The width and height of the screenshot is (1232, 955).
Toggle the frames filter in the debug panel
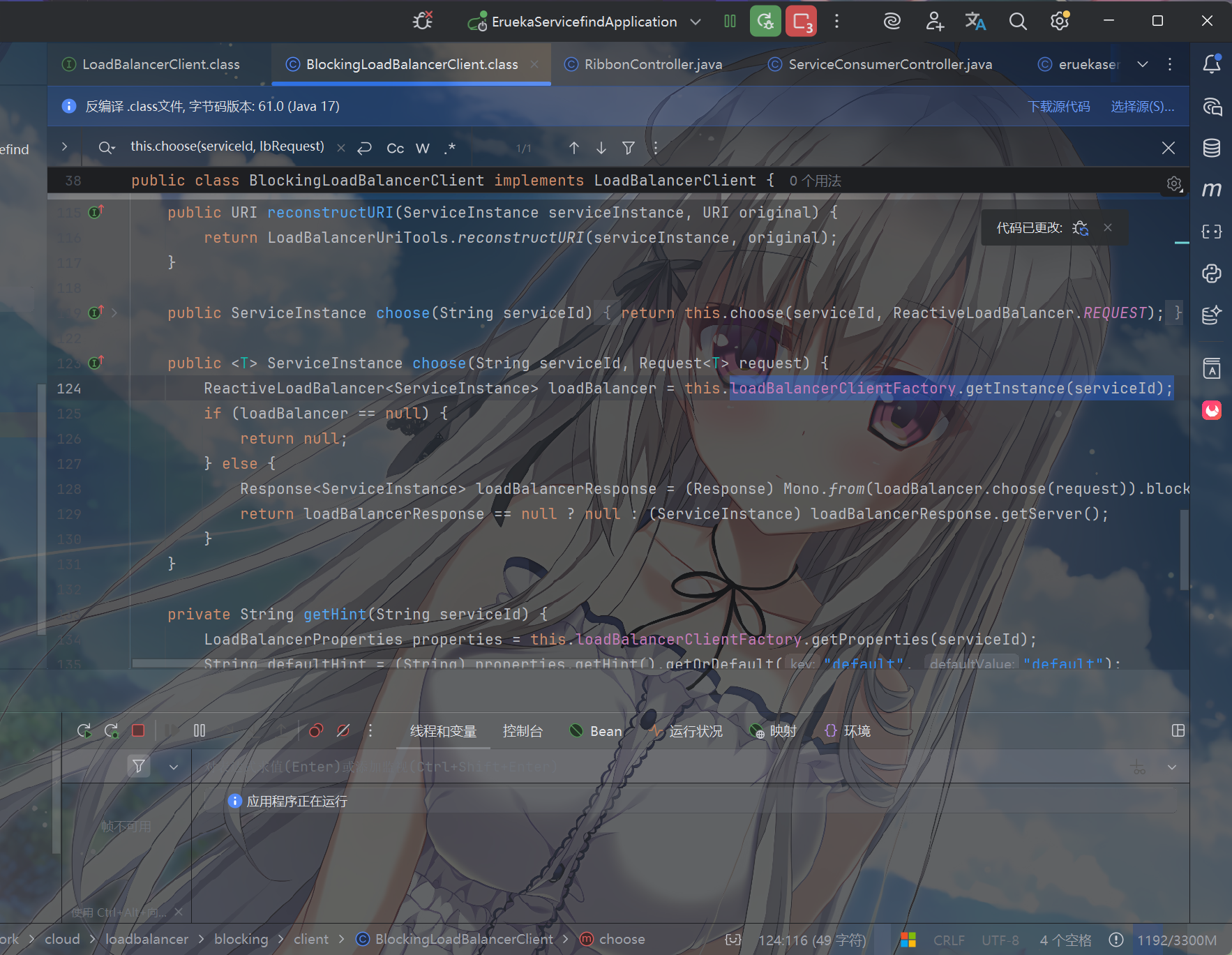pyautogui.click(x=139, y=767)
